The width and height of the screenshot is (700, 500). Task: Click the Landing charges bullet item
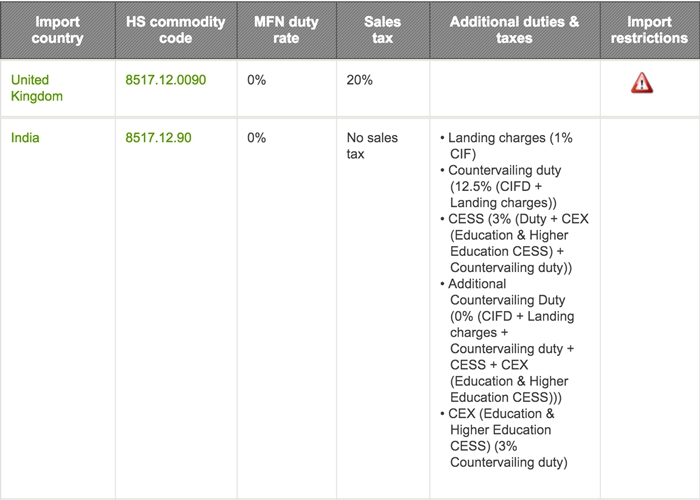(x=511, y=146)
